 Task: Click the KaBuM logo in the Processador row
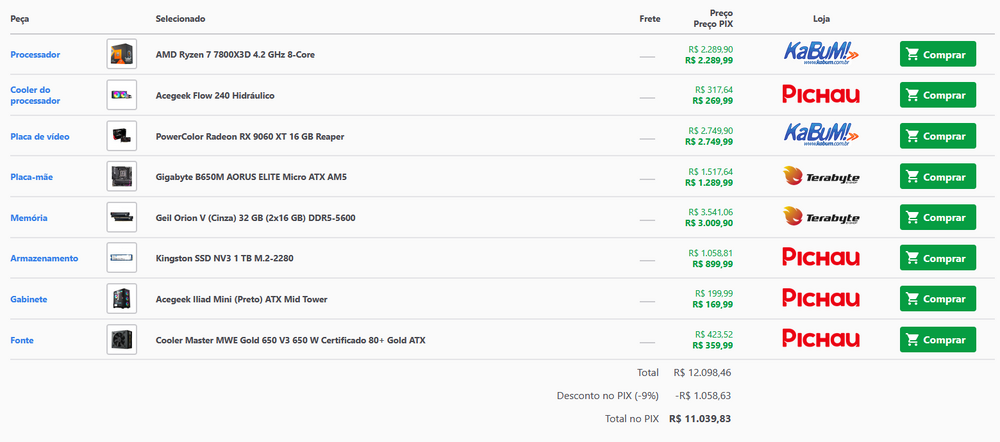[821, 54]
